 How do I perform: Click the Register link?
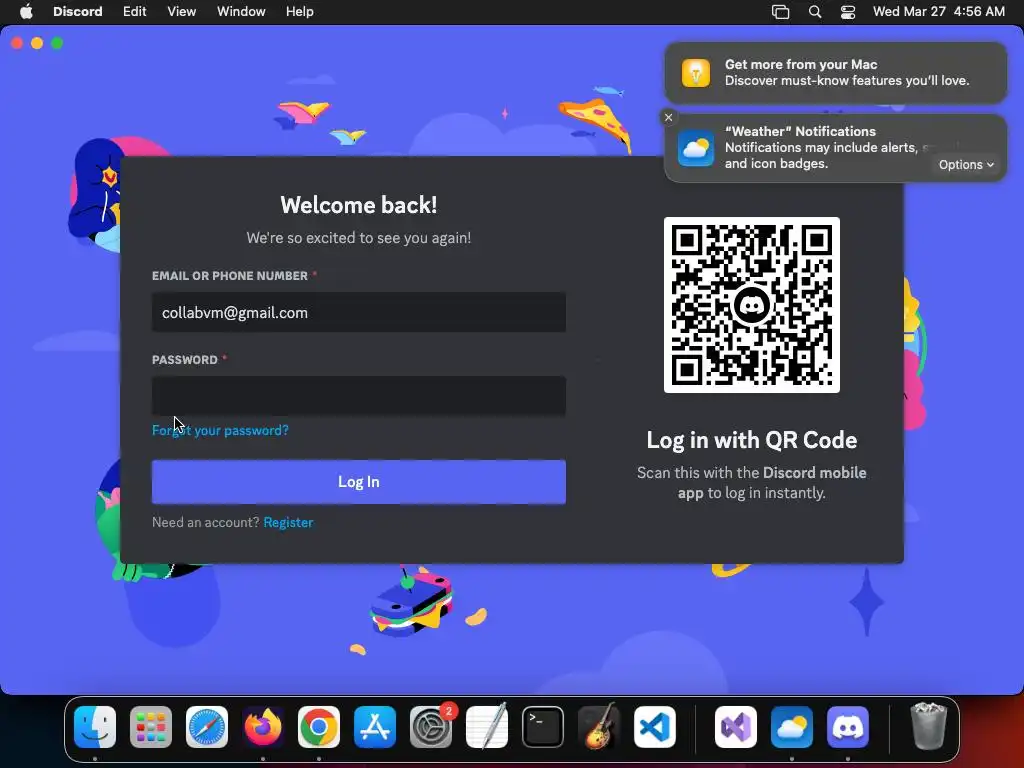coord(288,522)
